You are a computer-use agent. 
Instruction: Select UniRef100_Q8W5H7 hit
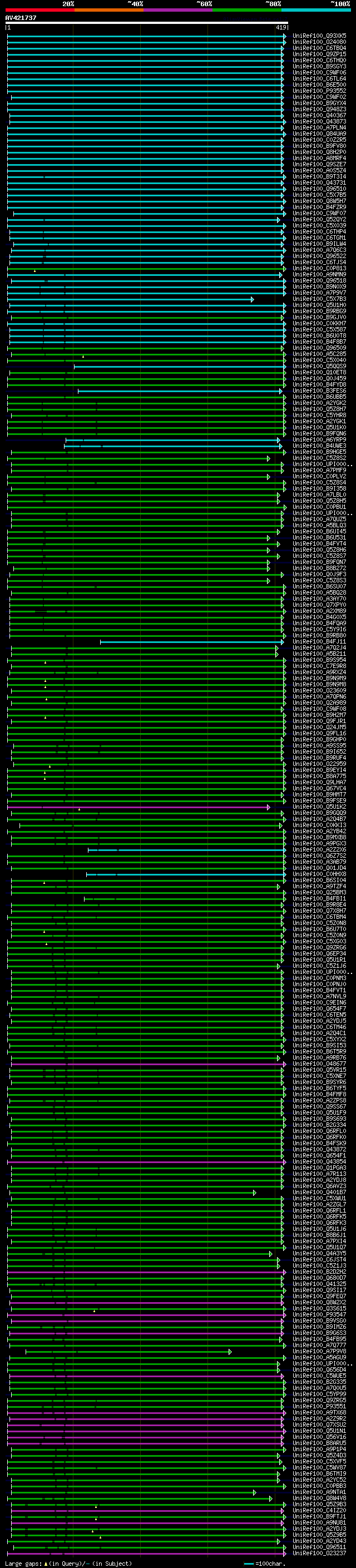[x=319, y=201]
